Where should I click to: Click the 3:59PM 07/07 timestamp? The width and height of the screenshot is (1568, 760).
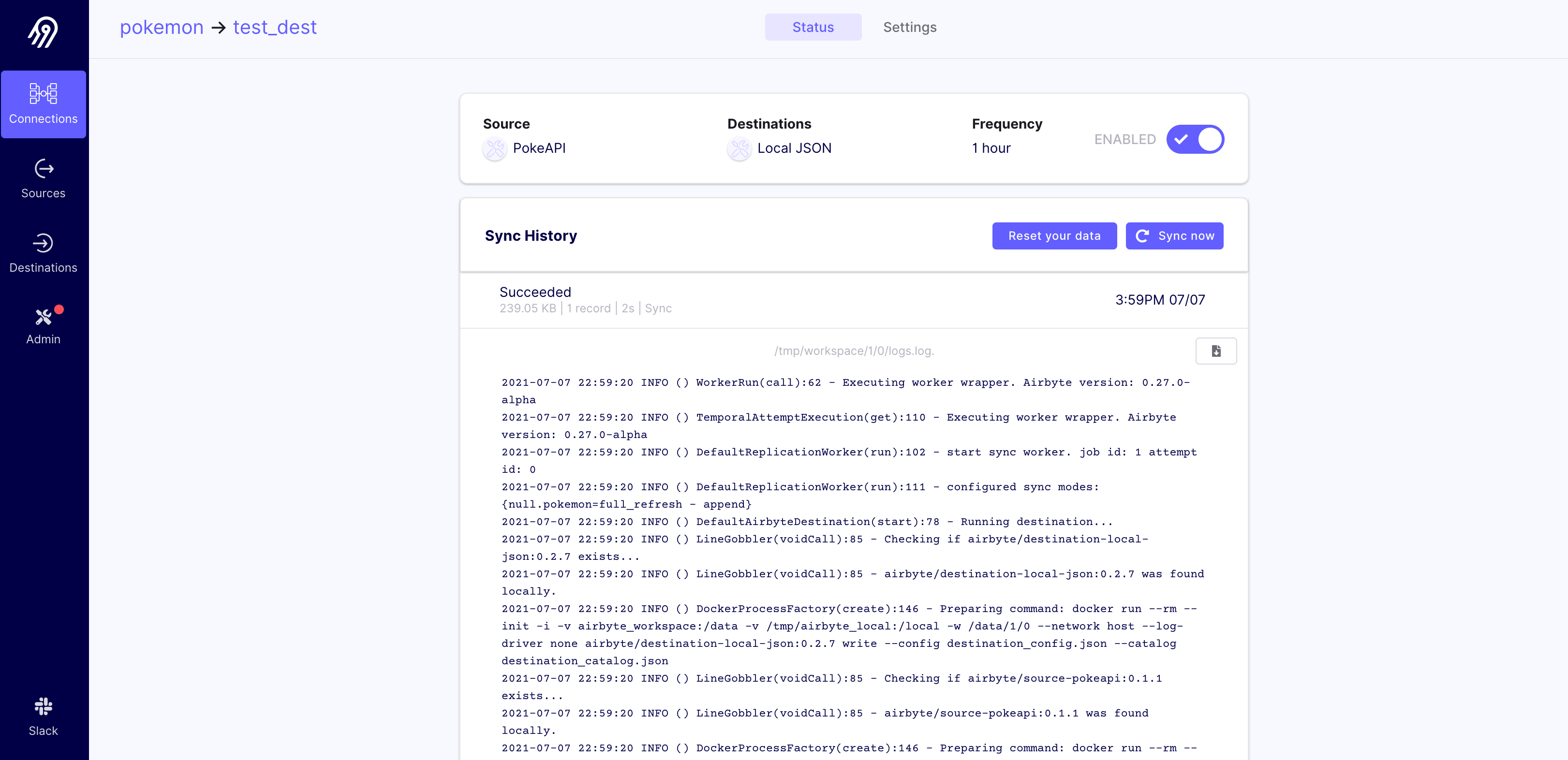(x=1160, y=300)
